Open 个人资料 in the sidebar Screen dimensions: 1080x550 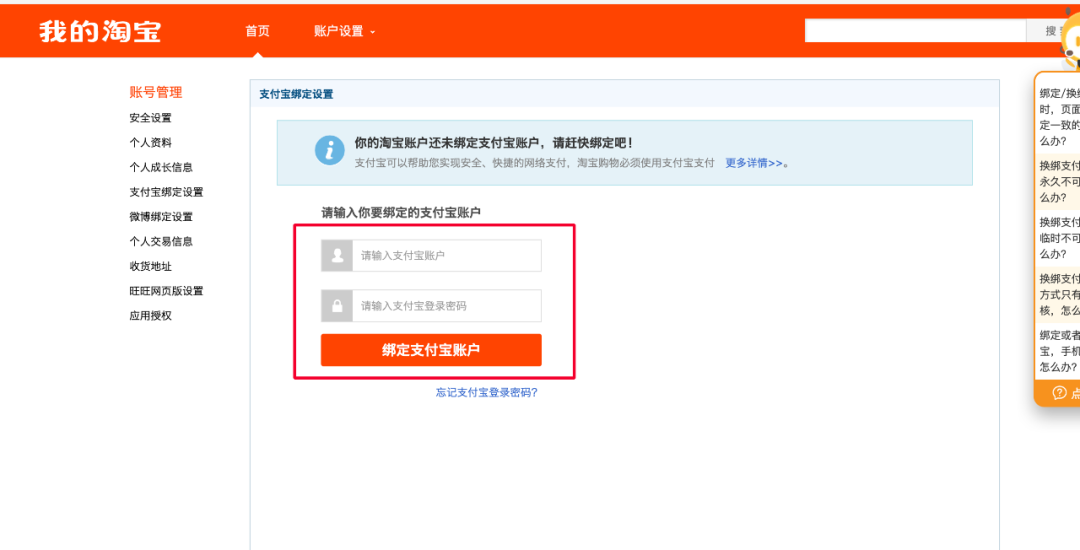click(150, 142)
